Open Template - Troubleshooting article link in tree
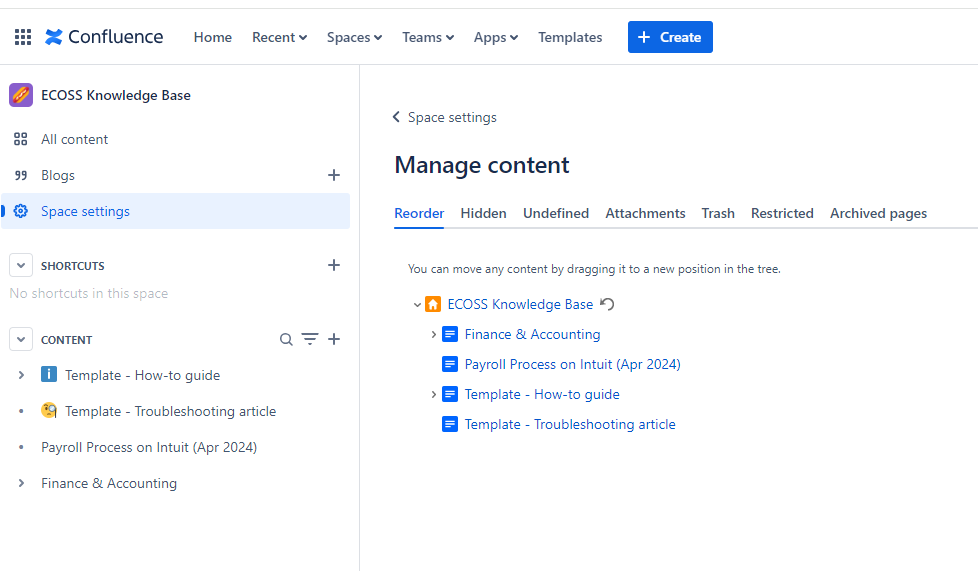 (x=570, y=424)
